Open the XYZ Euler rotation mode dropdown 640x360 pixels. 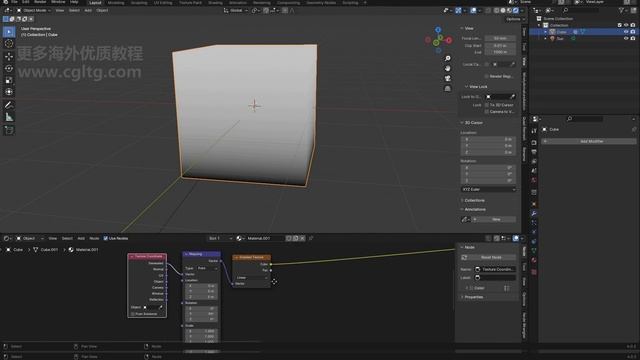488,189
